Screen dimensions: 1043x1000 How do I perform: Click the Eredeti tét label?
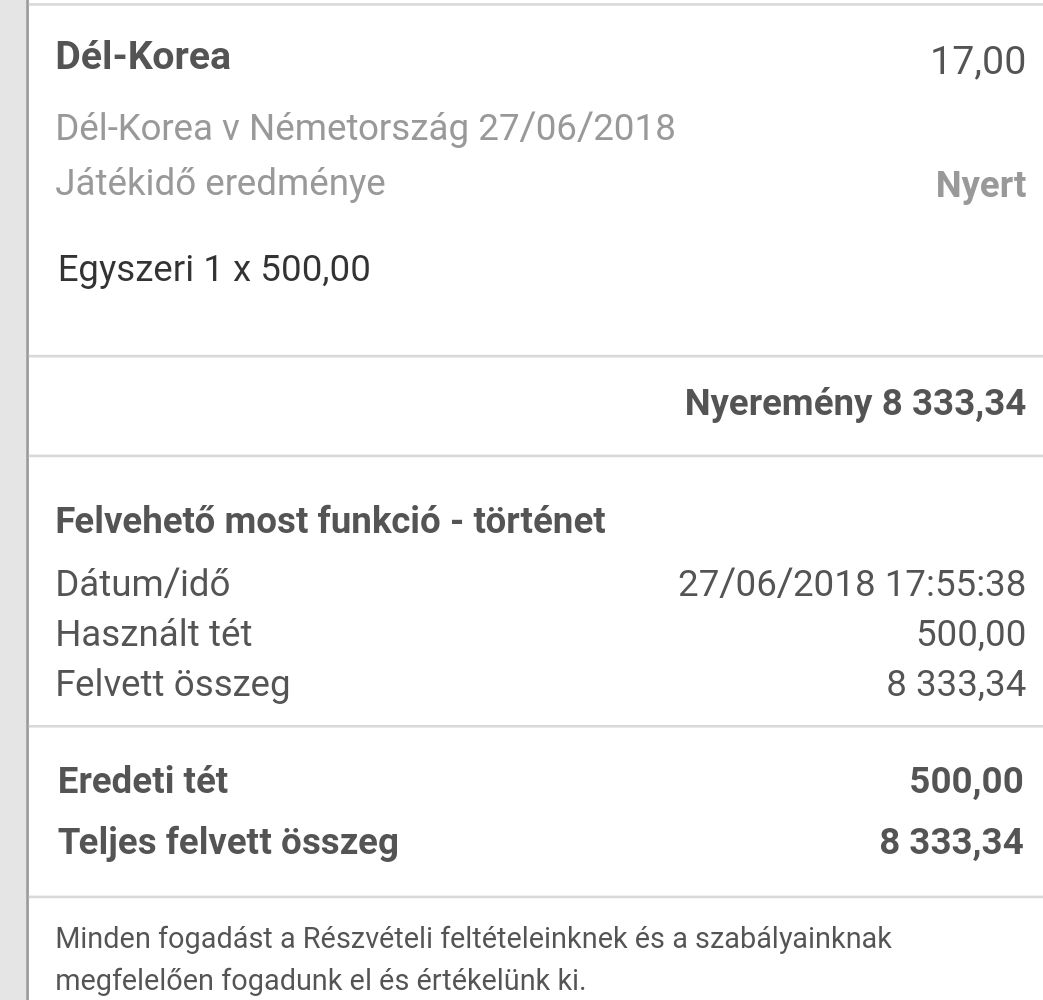click(143, 781)
